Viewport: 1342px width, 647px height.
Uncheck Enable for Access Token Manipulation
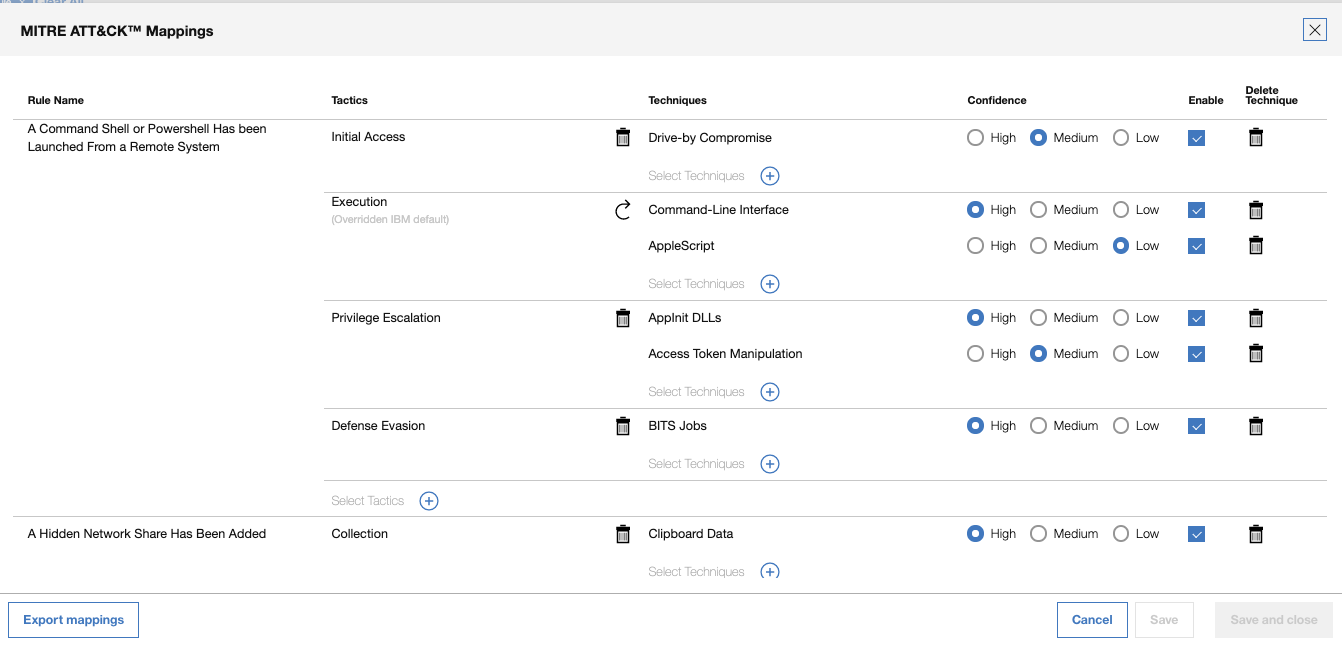[x=1196, y=354]
